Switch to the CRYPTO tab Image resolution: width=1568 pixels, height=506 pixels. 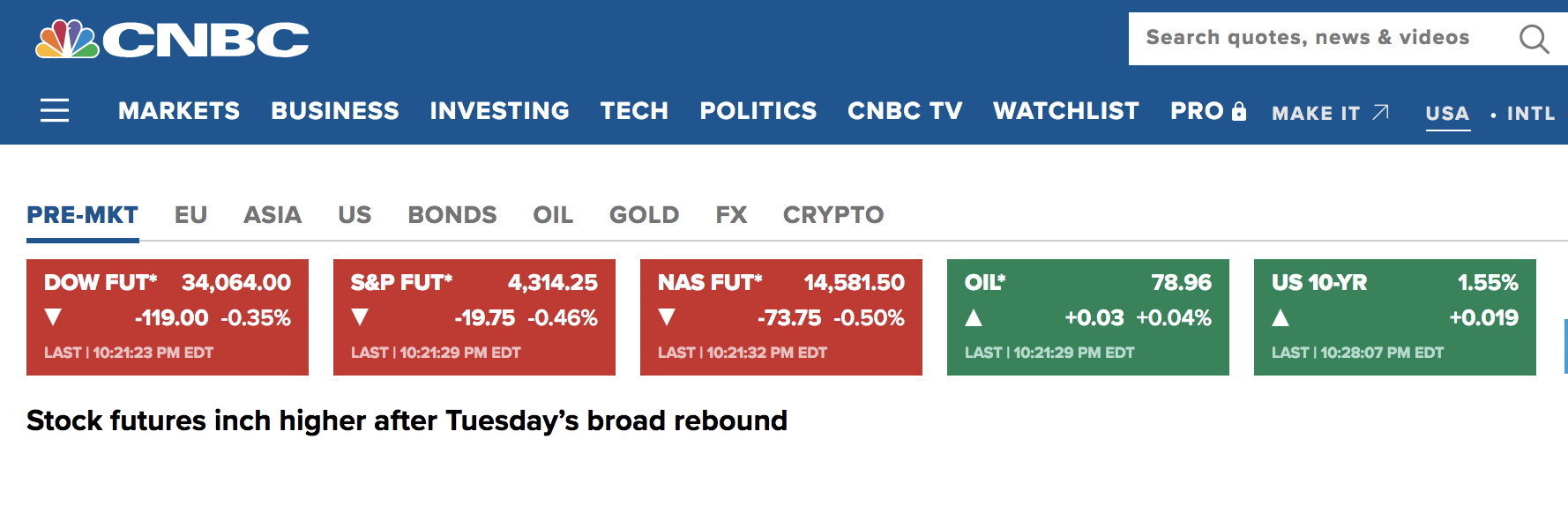tap(833, 215)
